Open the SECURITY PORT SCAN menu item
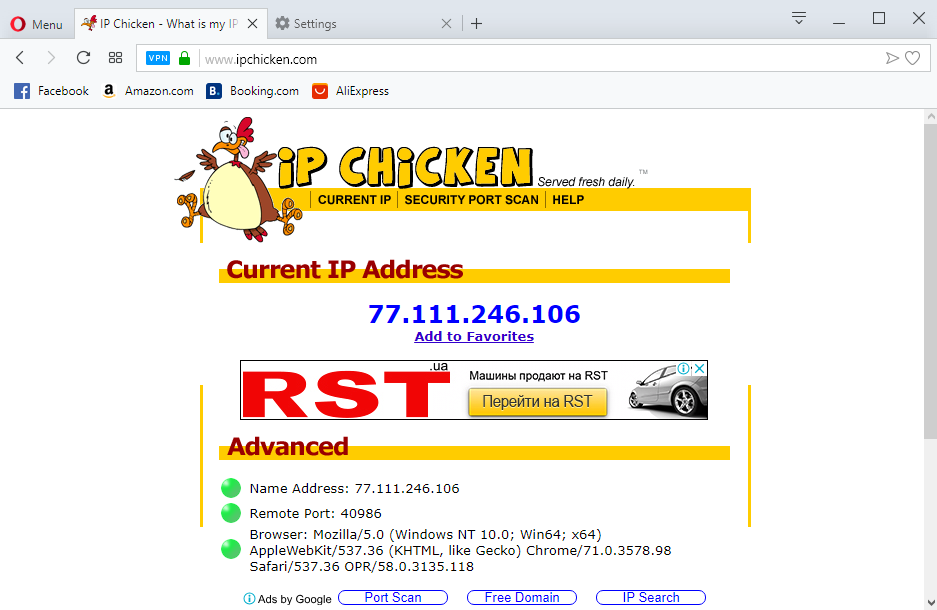Image resolution: width=937 pixels, height=610 pixels. pyautogui.click(x=471, y=200)
